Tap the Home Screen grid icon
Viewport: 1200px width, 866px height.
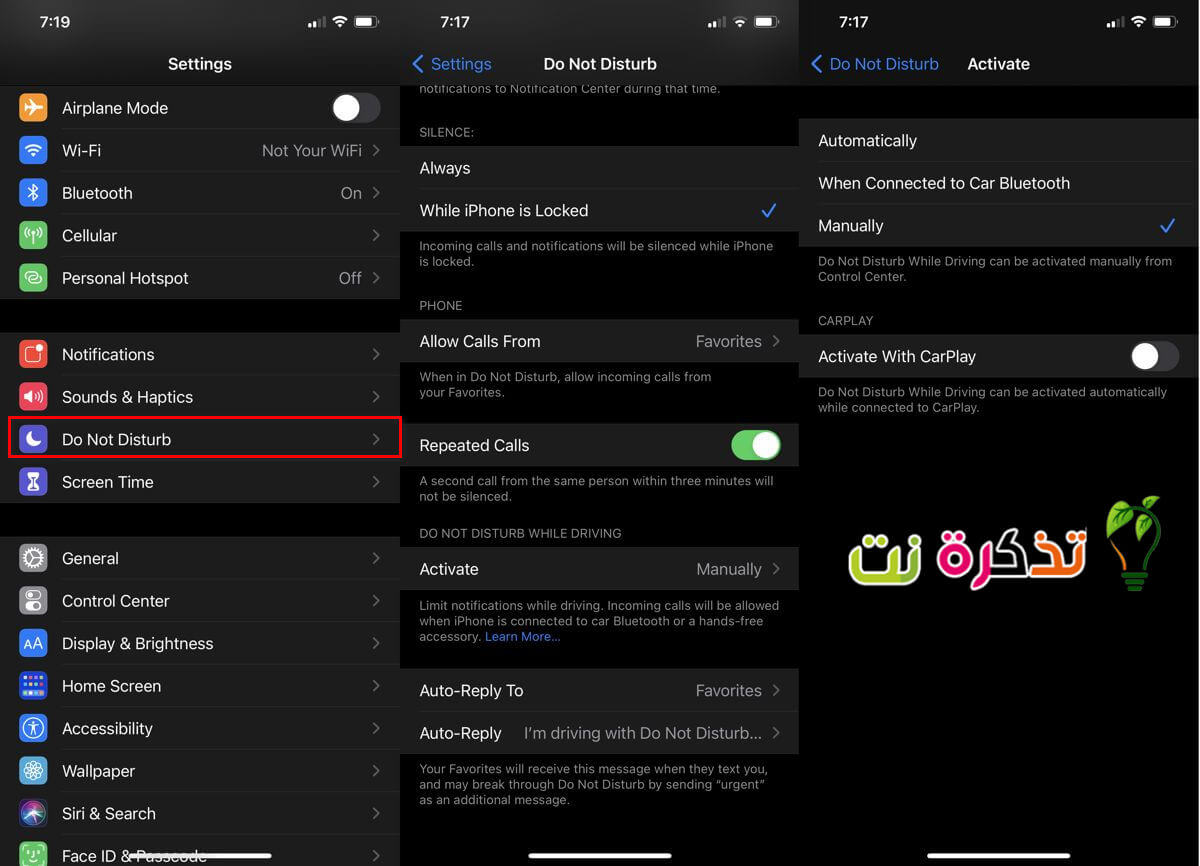(x=33, y=686)
